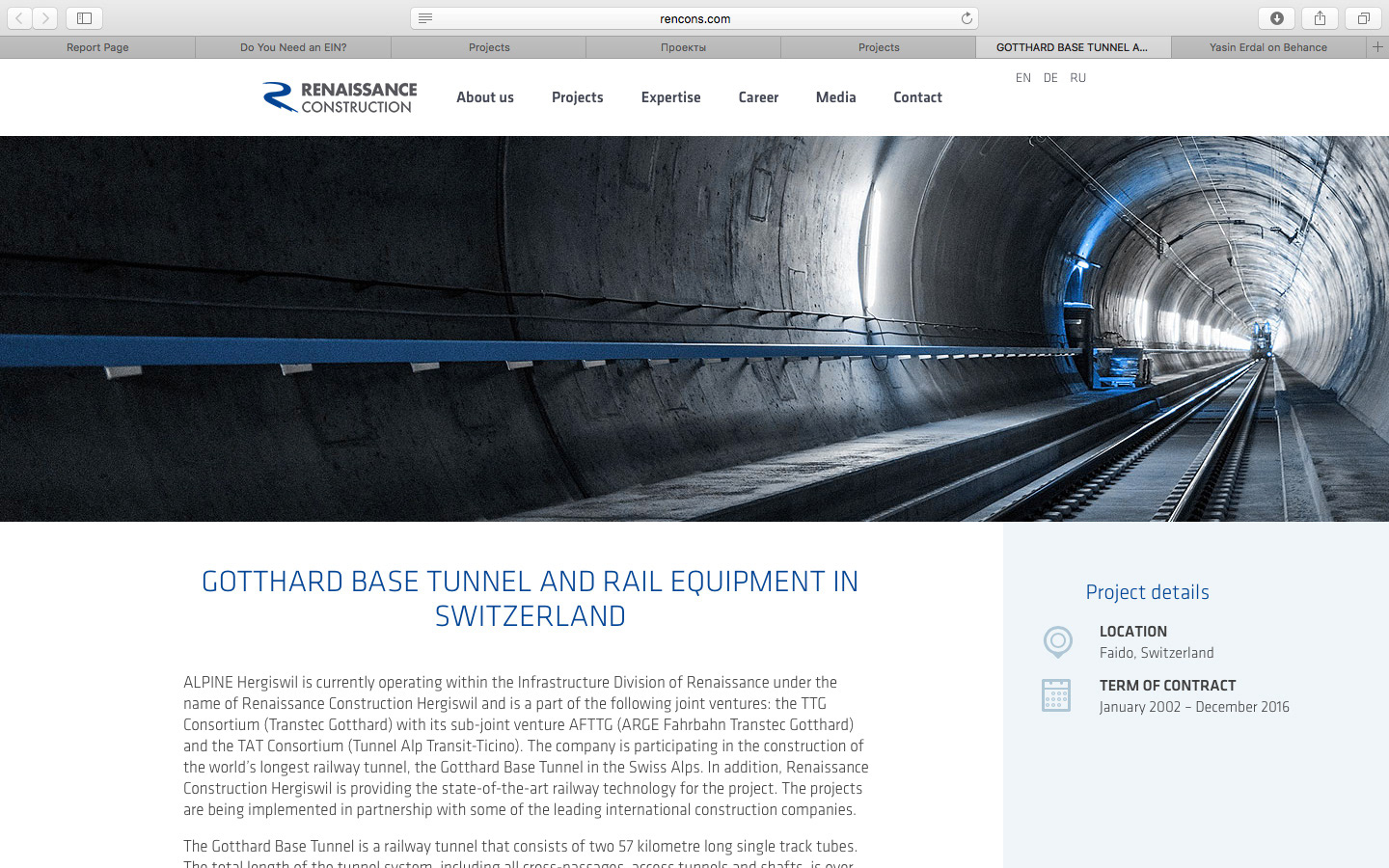Add a new tab with plus icon
The image size is (1389, 868).
pyautogui.click(x=1377, y=47)
